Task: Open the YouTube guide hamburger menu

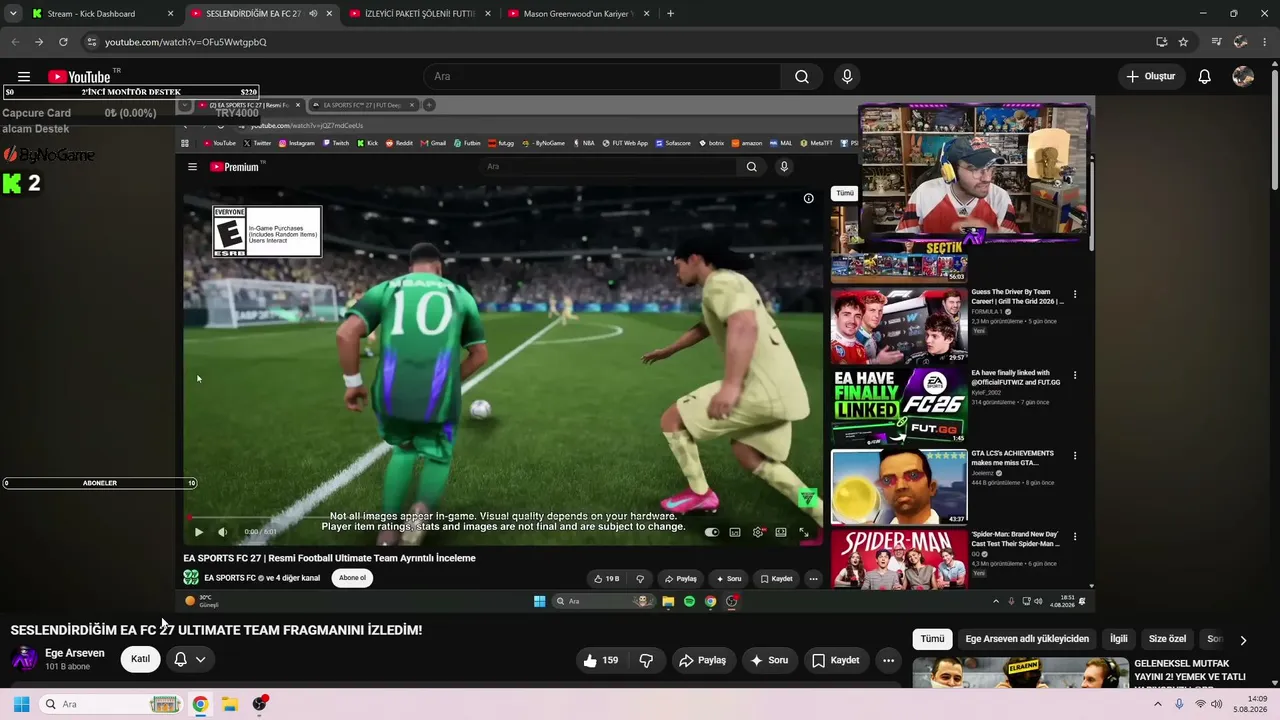Action: [x=24, y=77]
